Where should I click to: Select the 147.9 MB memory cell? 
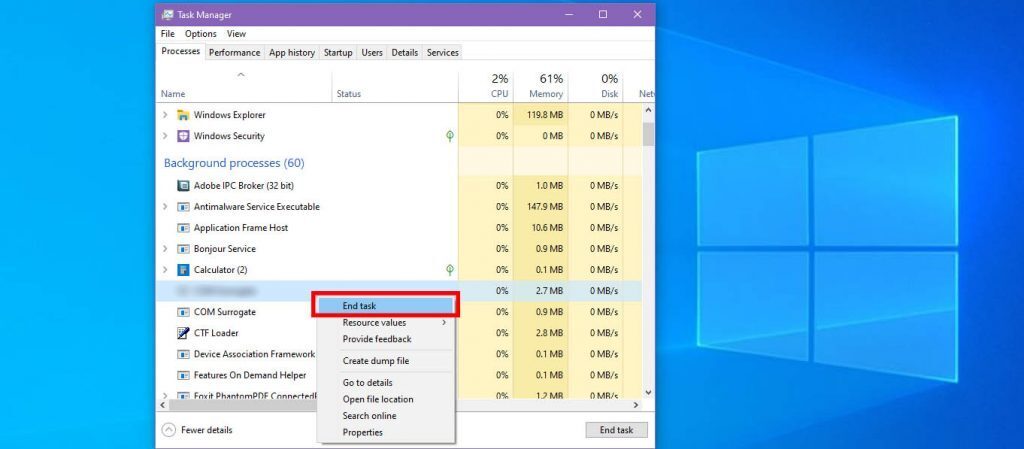541,206
